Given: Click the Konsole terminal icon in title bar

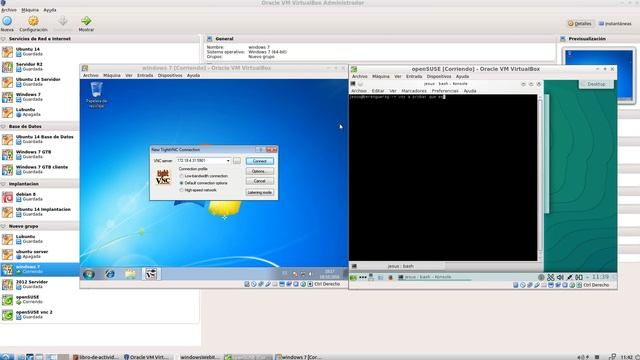Looking at the screenshot, I should point(353,84).
